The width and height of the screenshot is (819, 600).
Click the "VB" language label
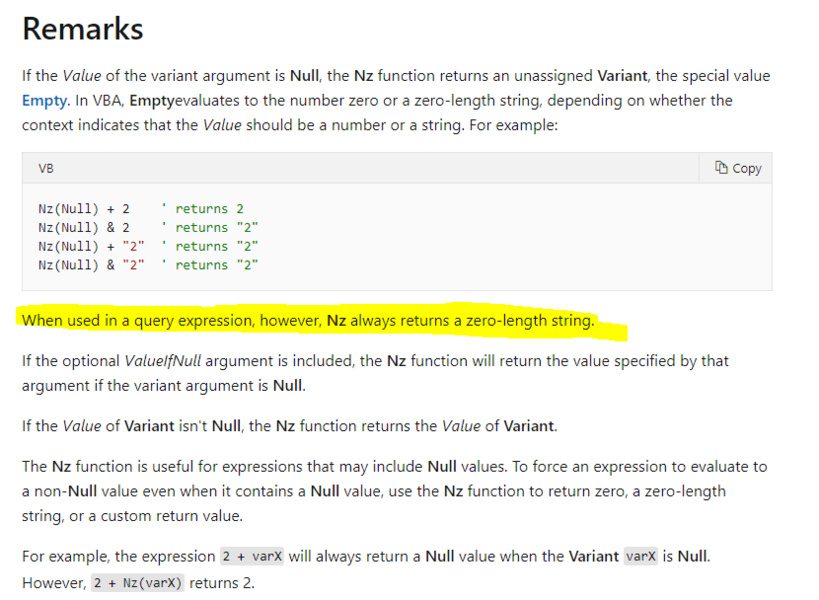click(46, 168)
